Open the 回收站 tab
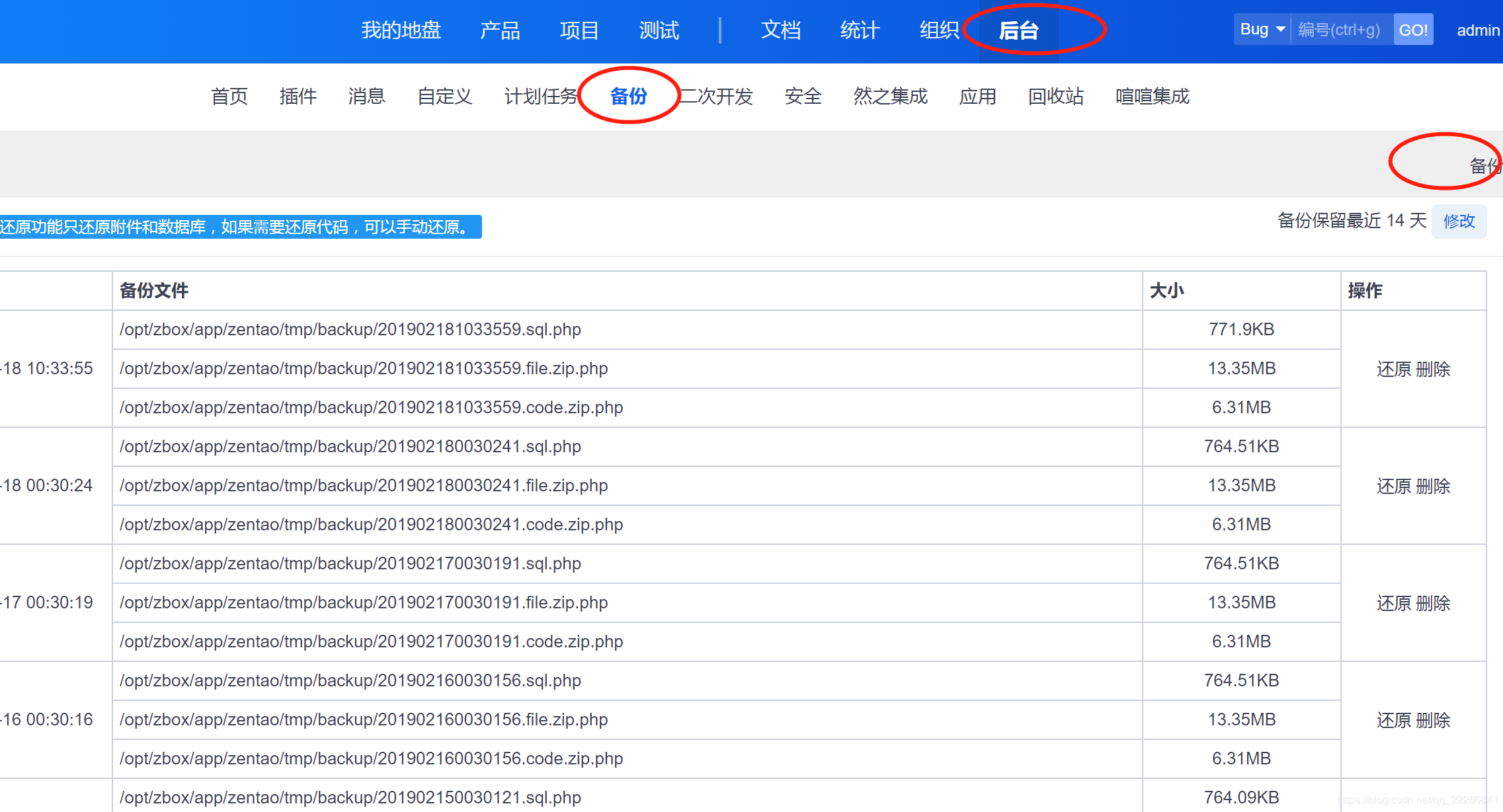 coord(1055,97)
